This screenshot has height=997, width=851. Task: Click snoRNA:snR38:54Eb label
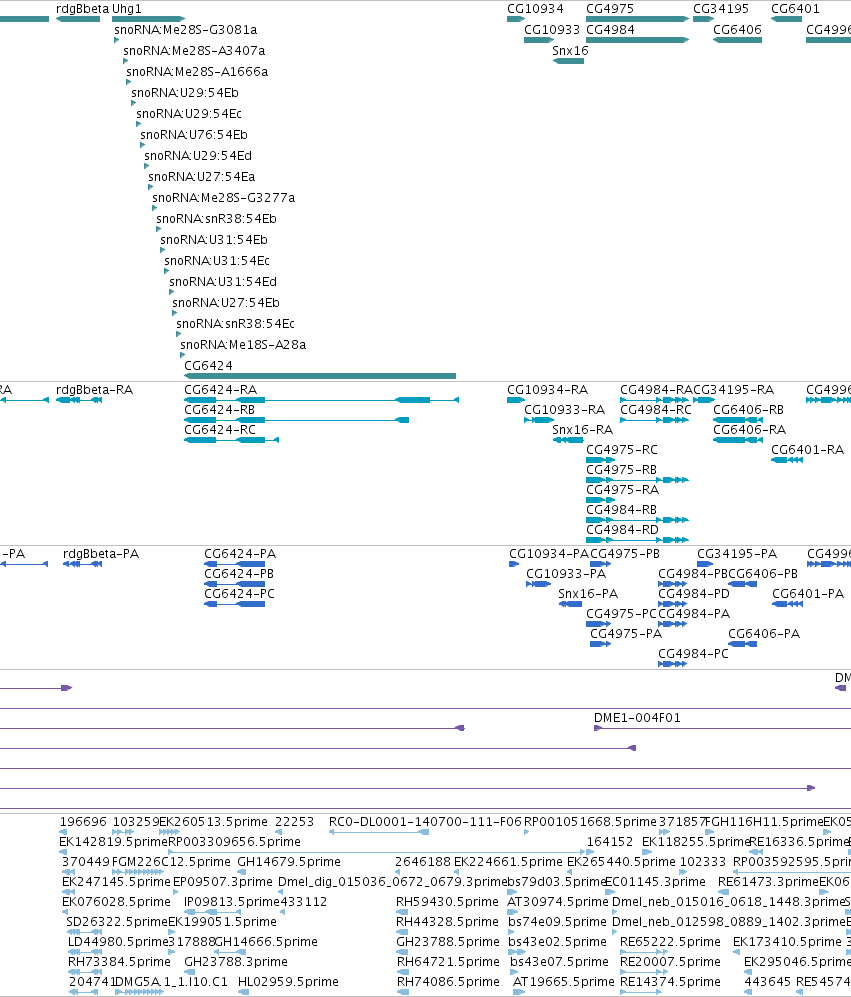(216, 219)
